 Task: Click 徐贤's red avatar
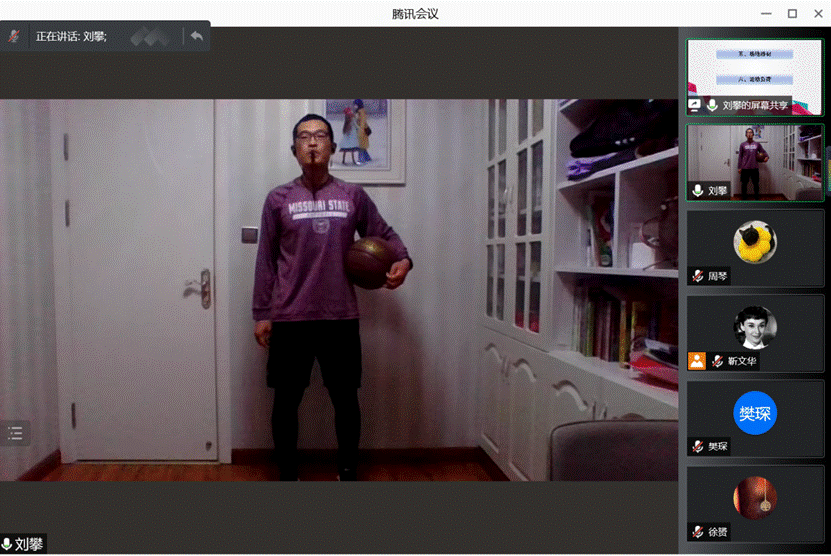coord(755,498)
